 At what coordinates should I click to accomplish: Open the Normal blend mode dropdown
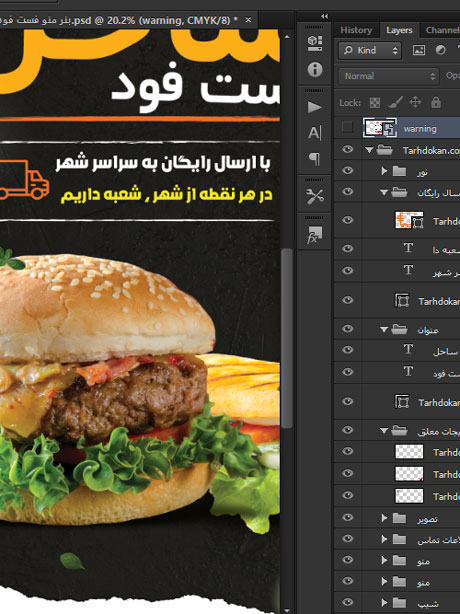click(x=389, y=76)
